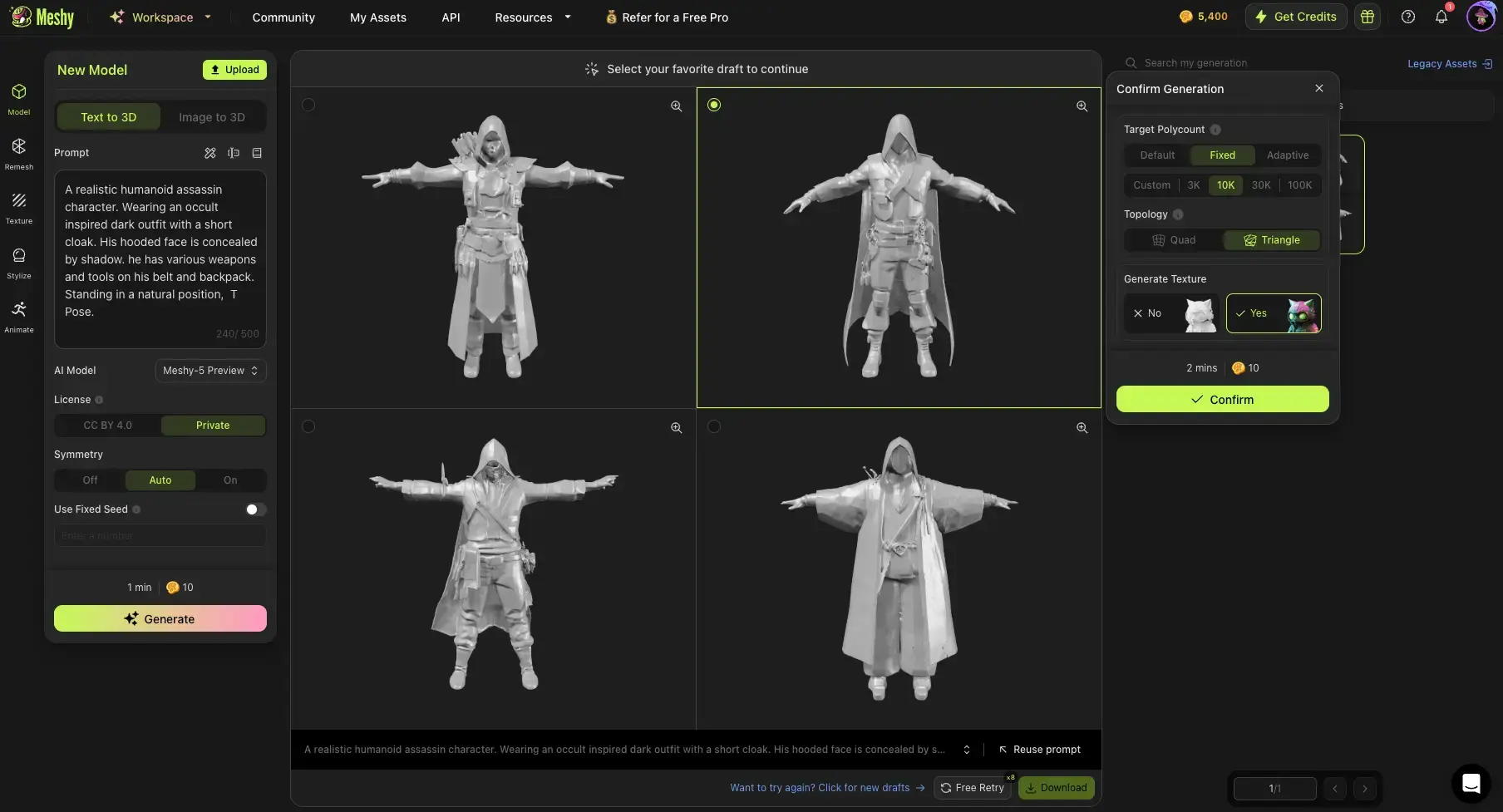Open the Stylize panel
The width and height of the screenshot is (1503, 812).
click(x=18, y=262)
